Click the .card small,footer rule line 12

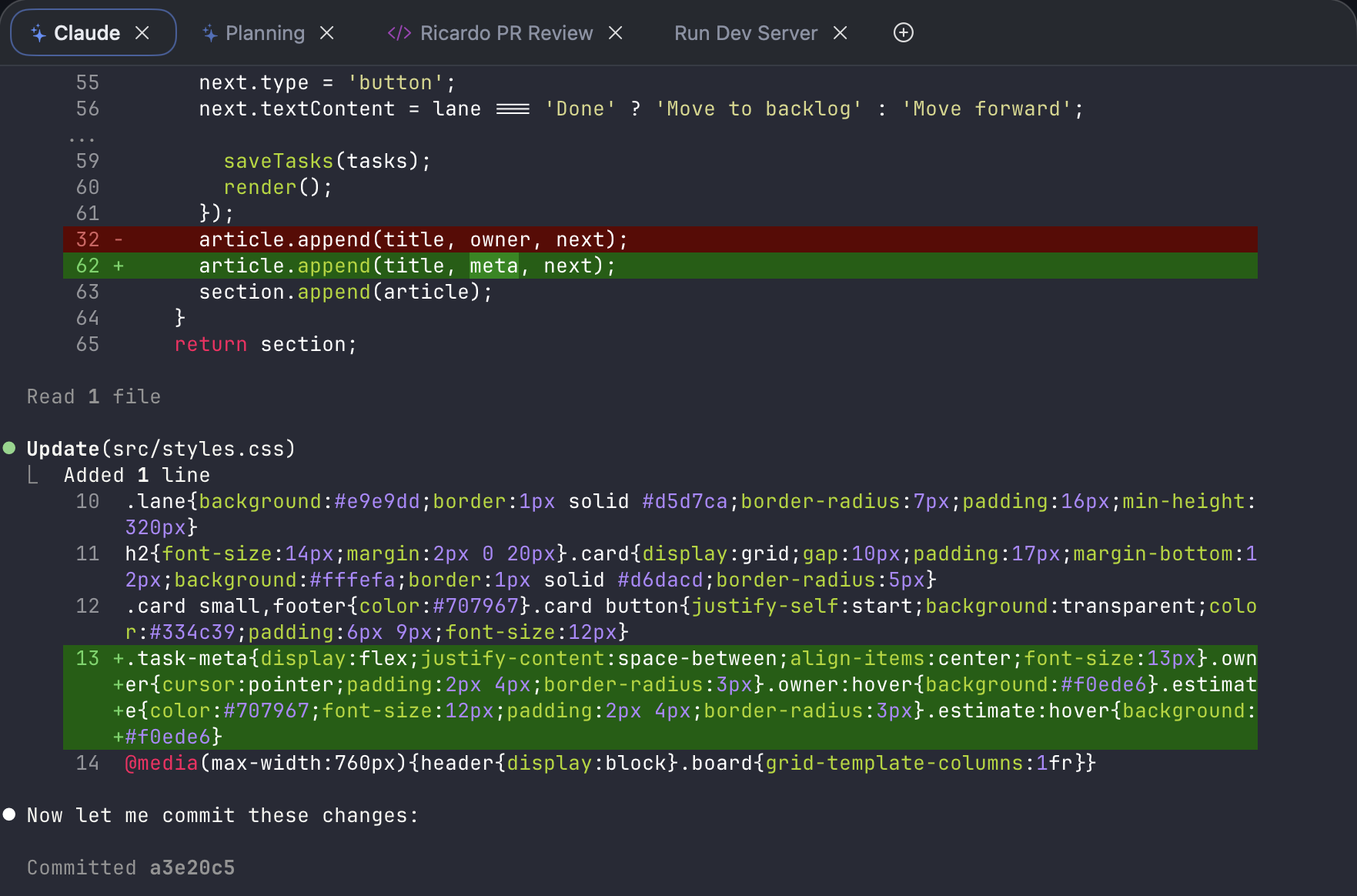pos(690,619)
